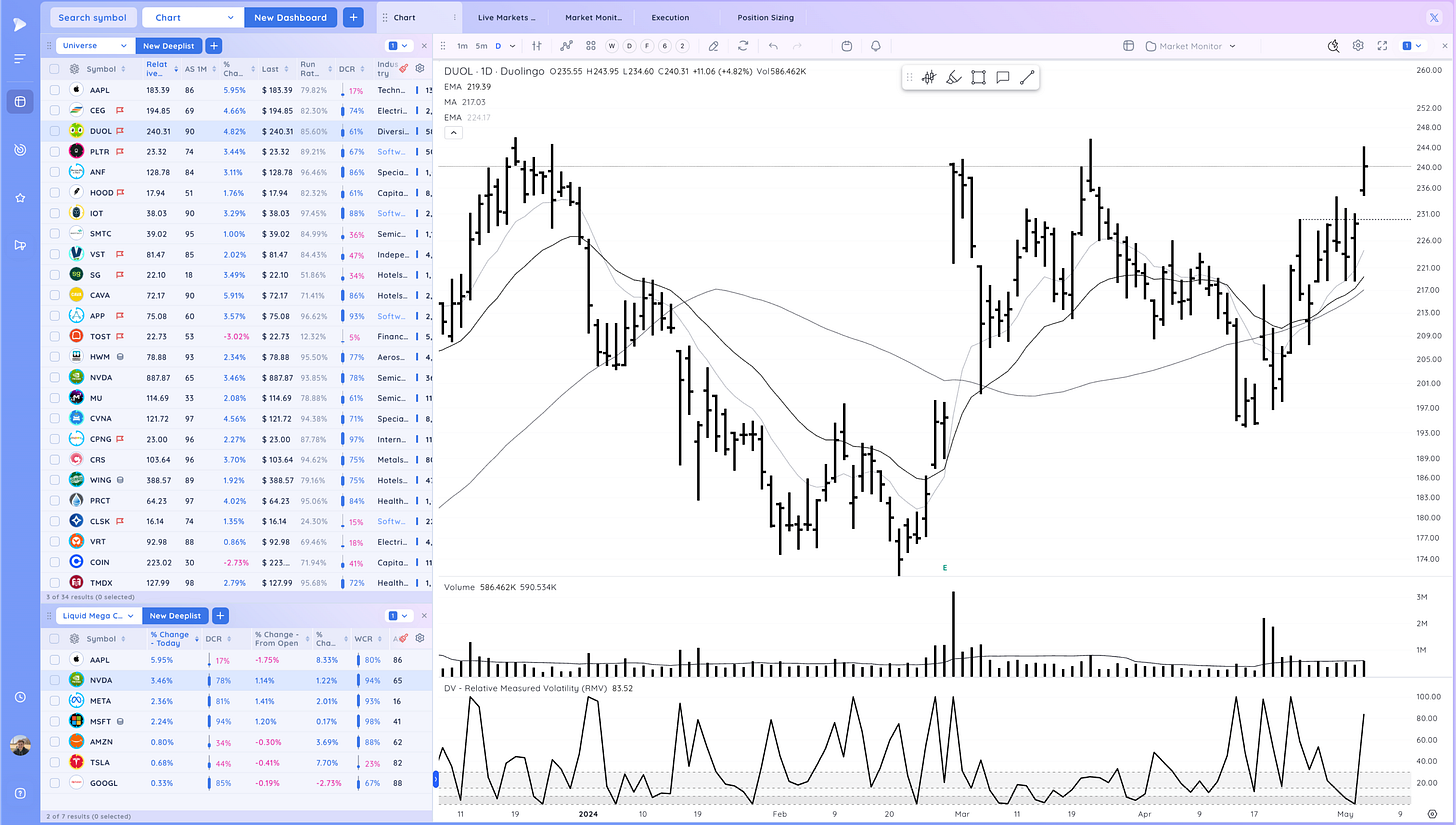Viewport: 1456px width, 825px height.
Task: Open the clock history sidebar icon
Action: pyautogui.click(x=19, y=697)
